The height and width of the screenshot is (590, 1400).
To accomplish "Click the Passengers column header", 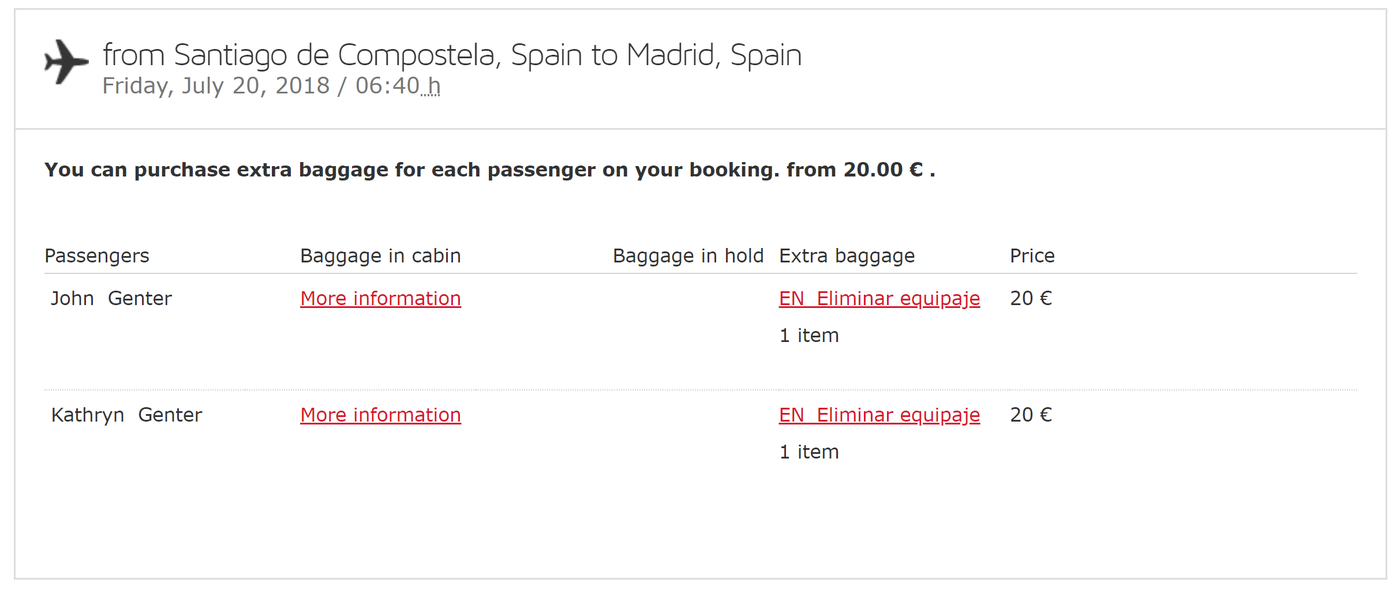I will tap(97, 255).
